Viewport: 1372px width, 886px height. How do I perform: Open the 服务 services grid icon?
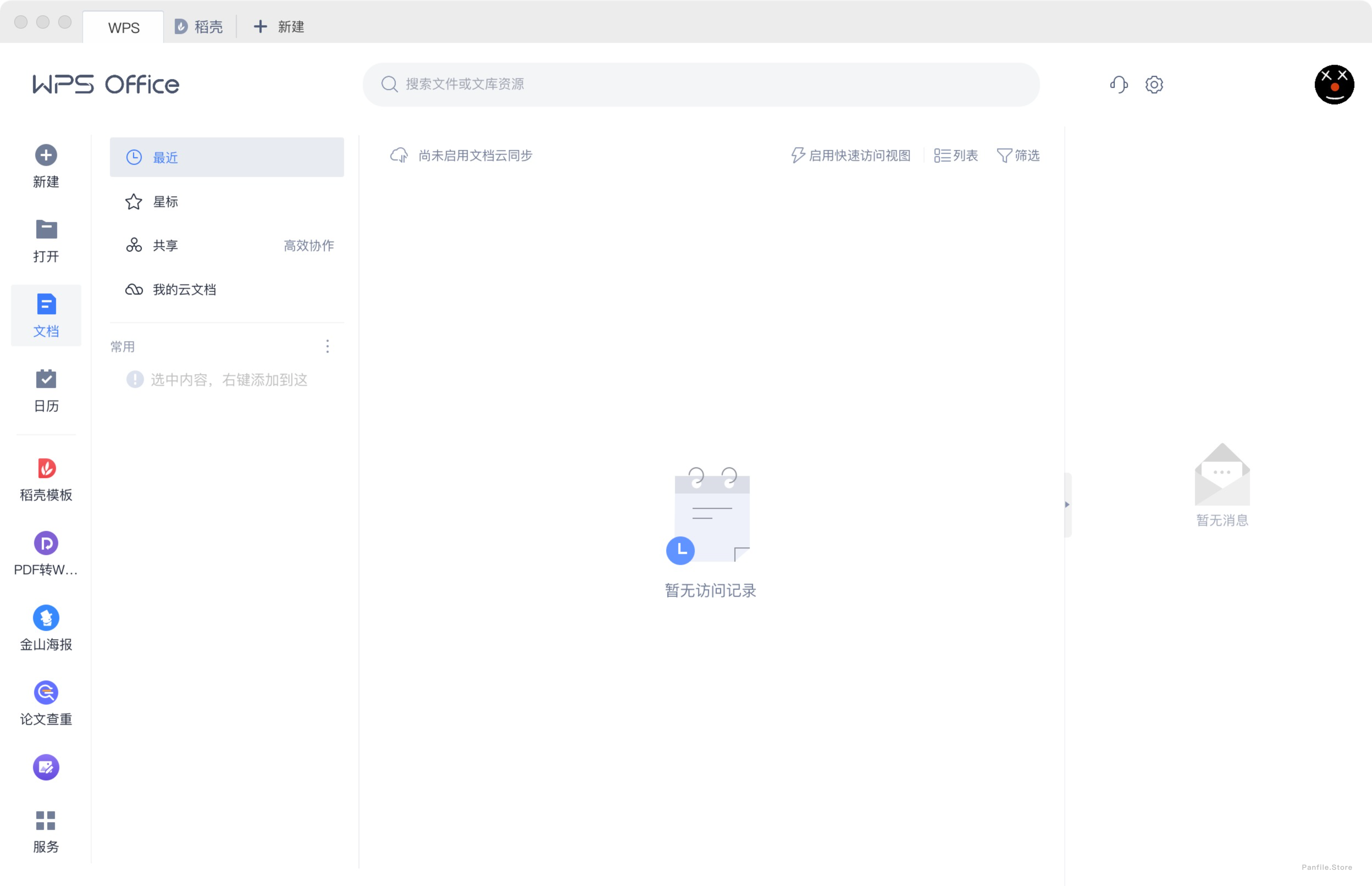point(46,820)
